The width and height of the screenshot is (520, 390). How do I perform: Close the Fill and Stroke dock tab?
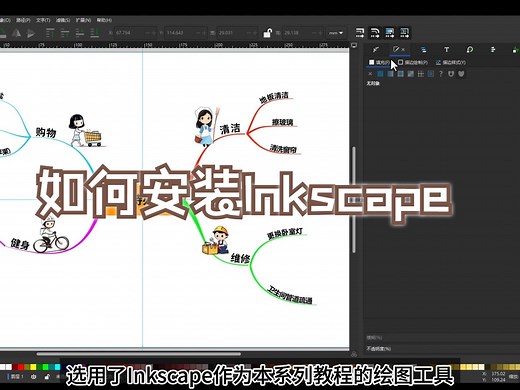[x=403, y=50]
